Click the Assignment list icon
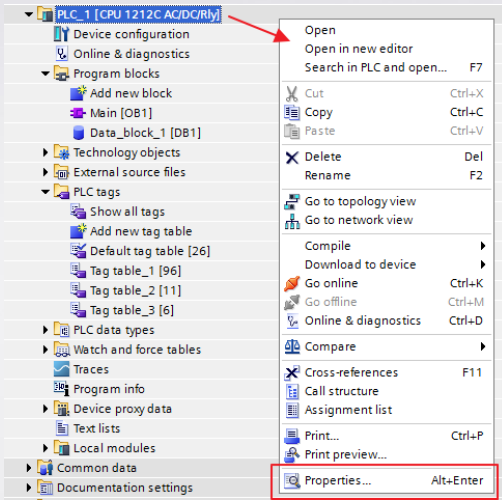This screenshot has height=500, width=502. click(292, 410)
